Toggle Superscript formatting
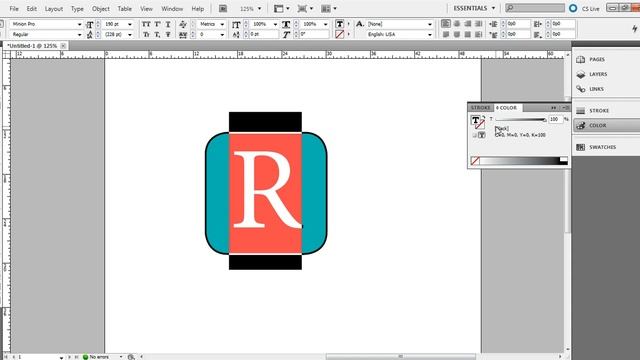The width and height of the screenshot is (640, 360). 157,24
